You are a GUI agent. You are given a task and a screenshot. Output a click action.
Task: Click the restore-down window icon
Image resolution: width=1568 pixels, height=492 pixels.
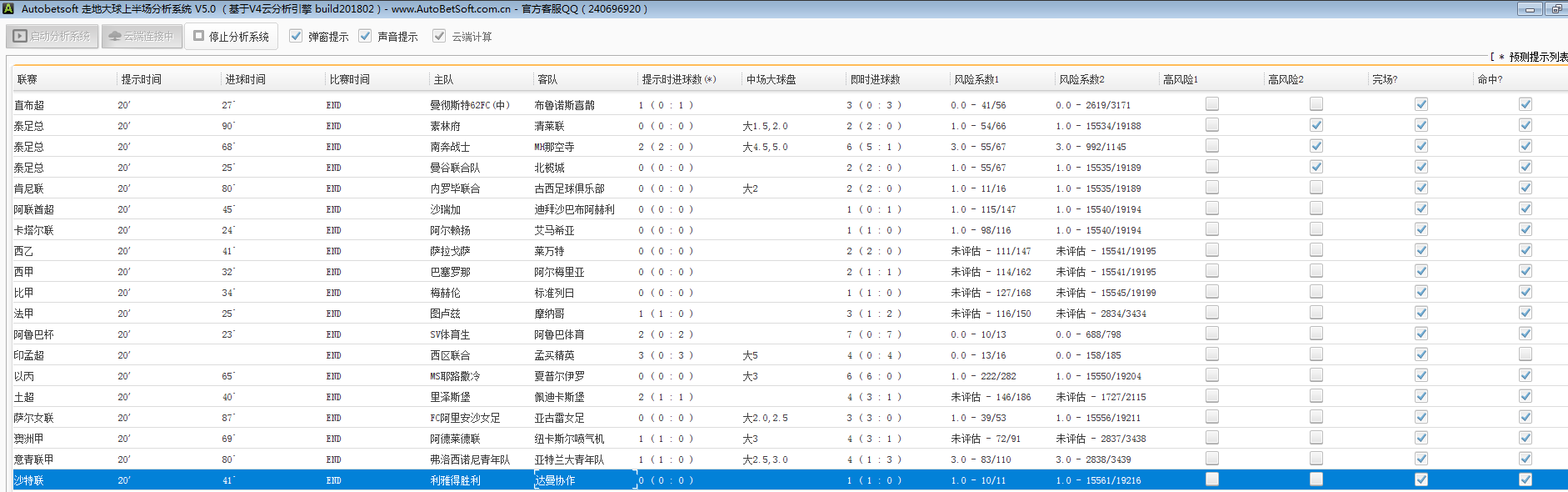pos(1556,9)
